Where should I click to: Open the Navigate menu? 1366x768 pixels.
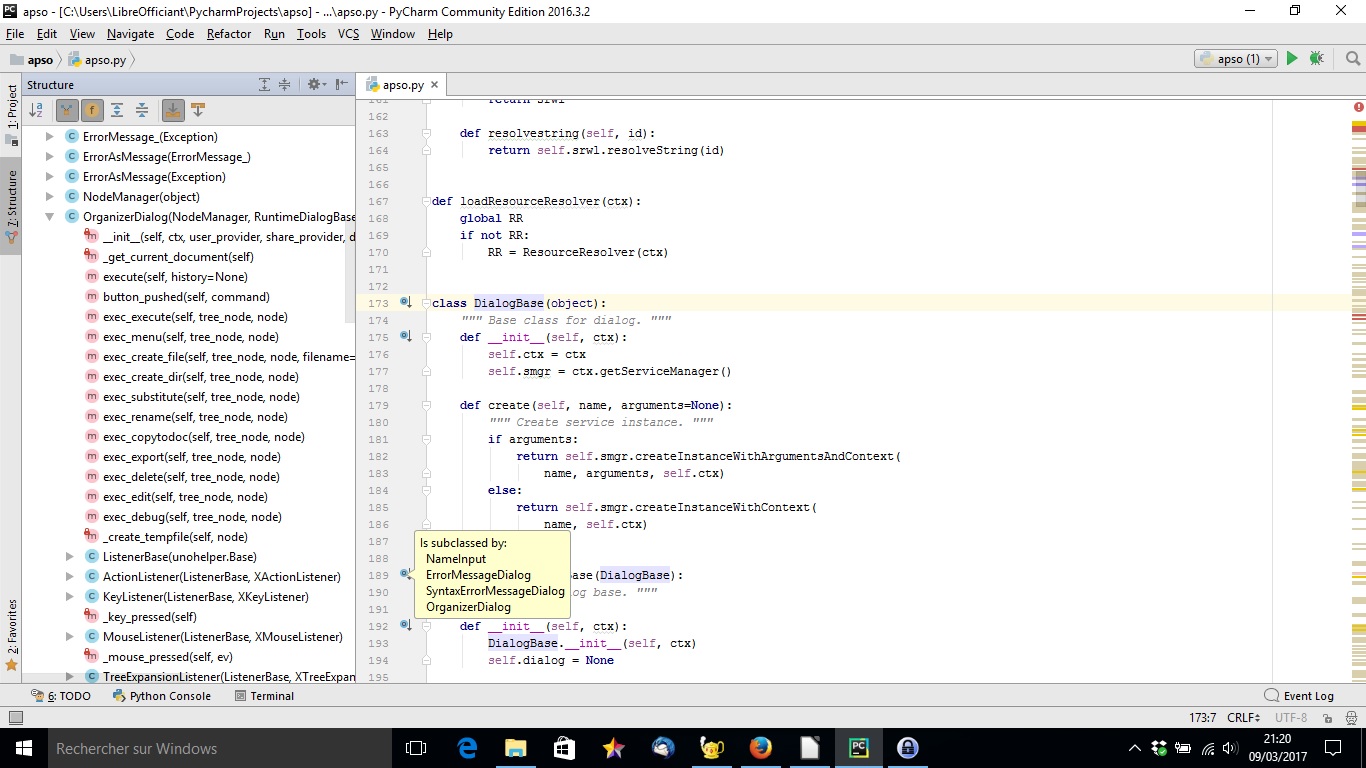(130, 33)
